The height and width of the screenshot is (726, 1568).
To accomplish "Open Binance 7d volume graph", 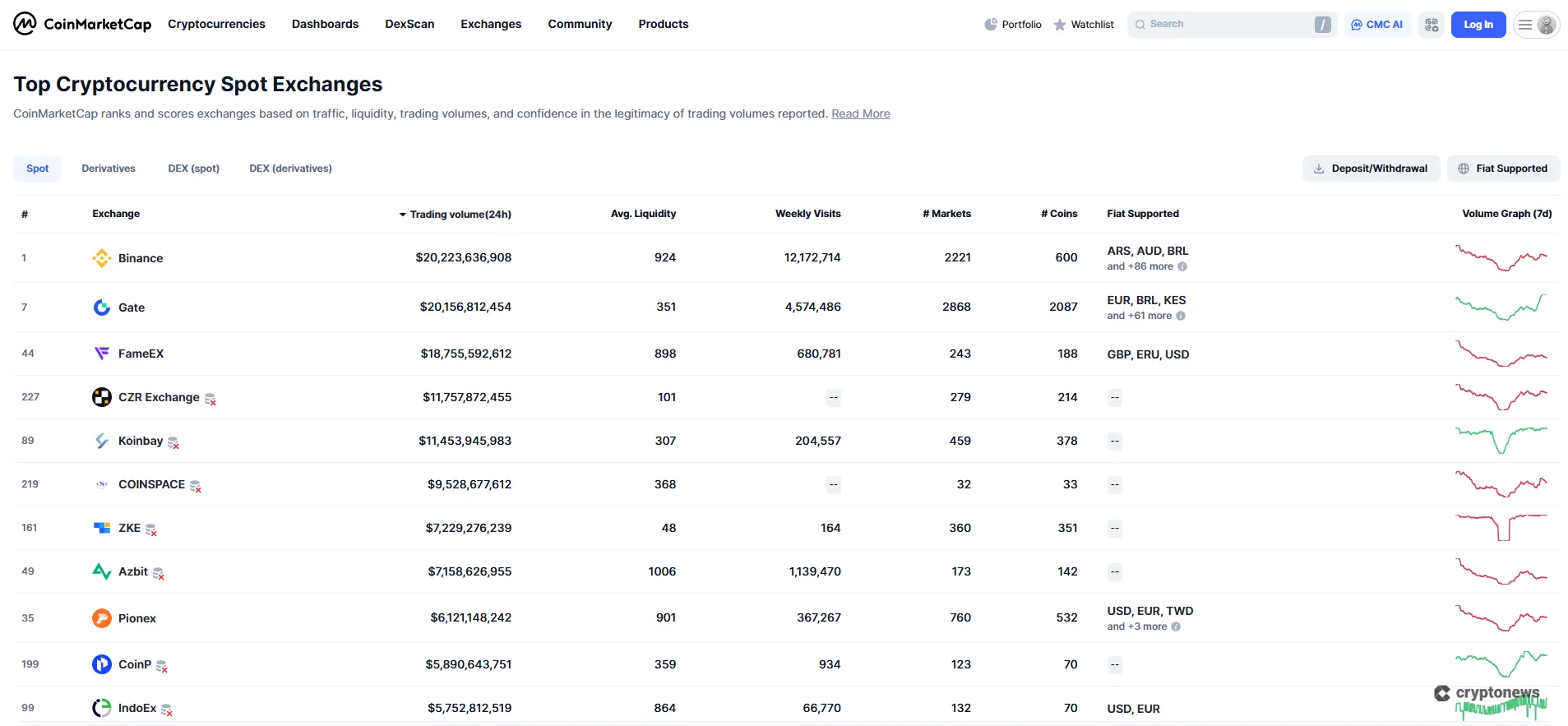I will 1501,258.
